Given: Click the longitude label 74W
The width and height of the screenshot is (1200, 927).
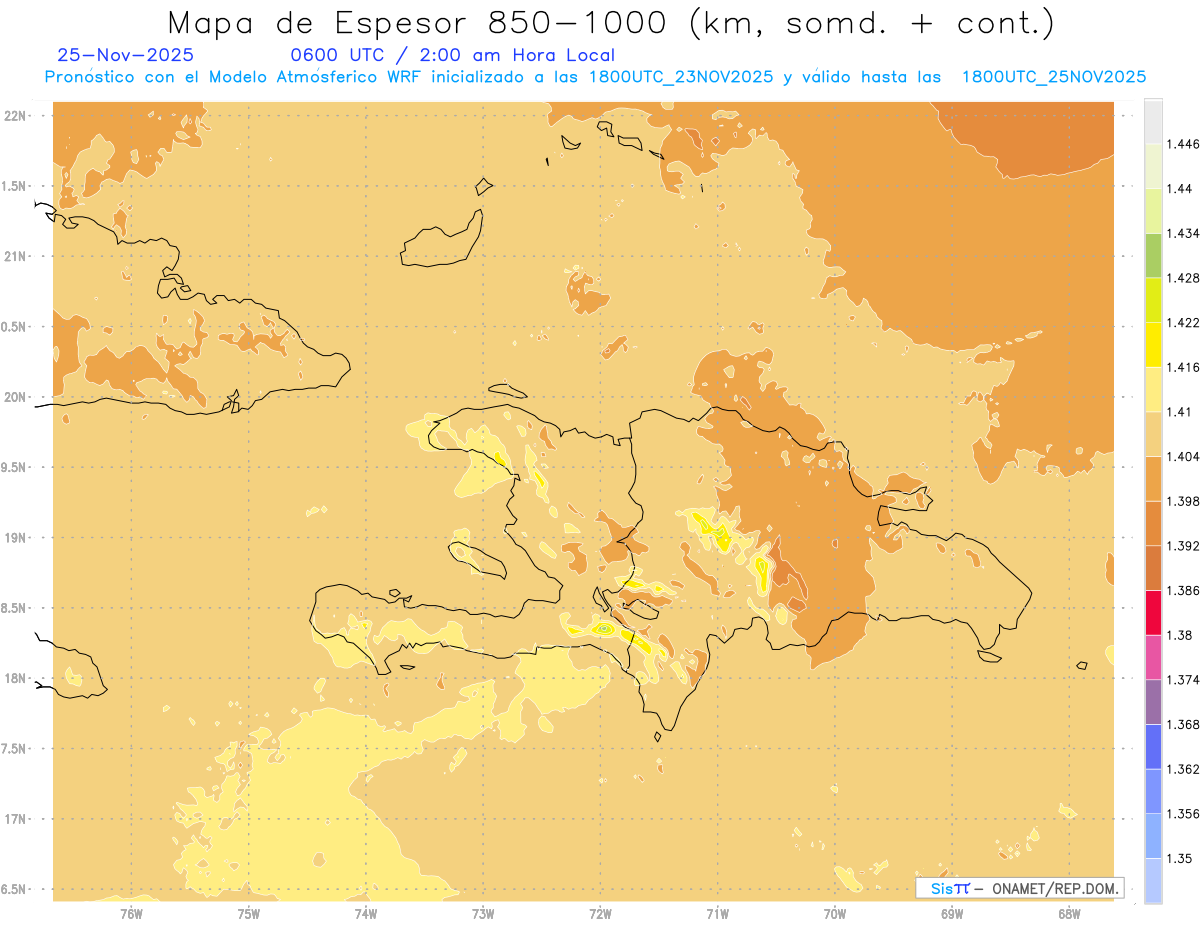Looking at the screenshot, I should click(x=366, y=914).
